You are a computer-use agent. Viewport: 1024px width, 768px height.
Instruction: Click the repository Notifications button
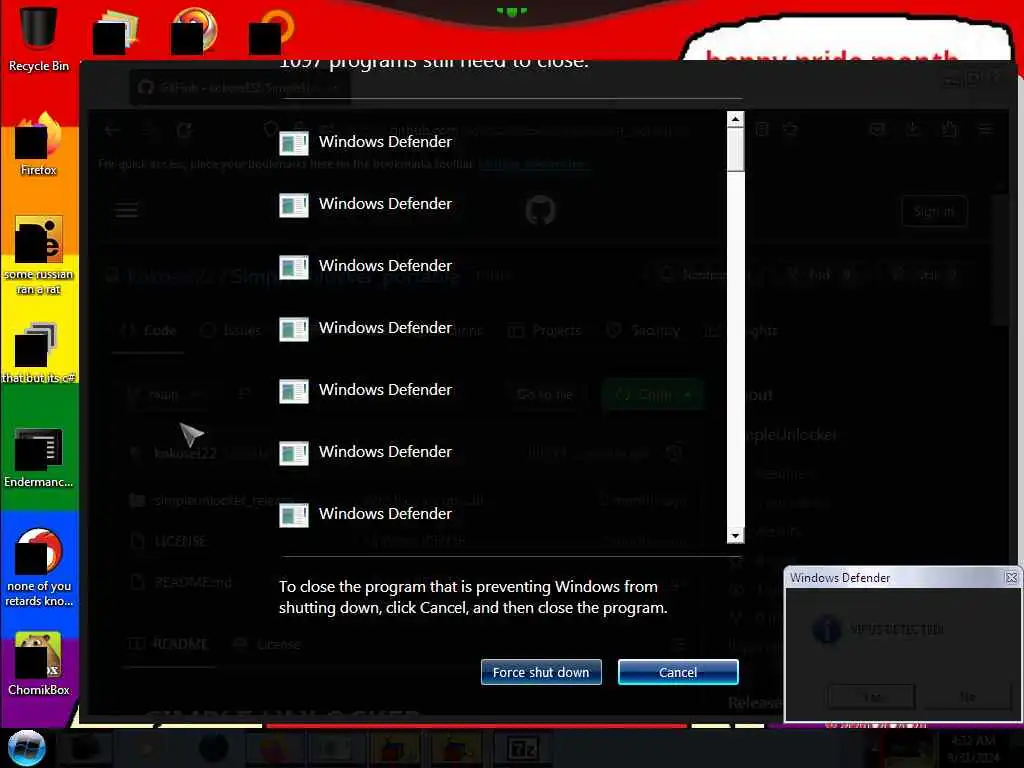704,275
